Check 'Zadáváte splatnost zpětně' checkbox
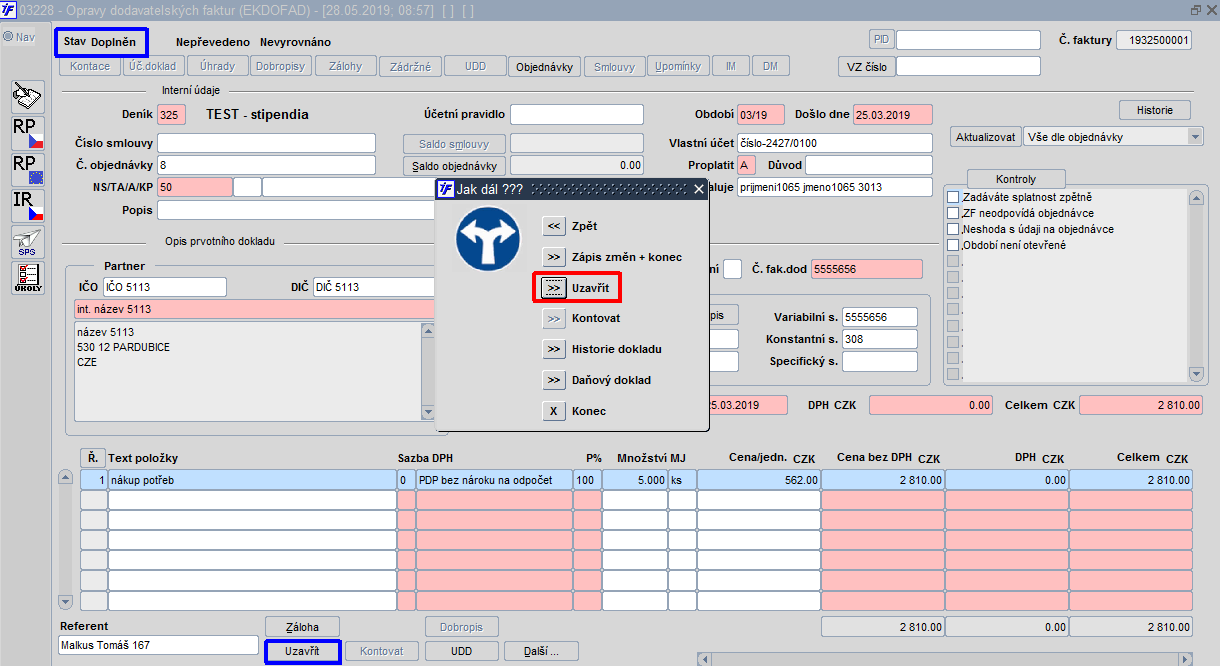This screenshot has width=1220, height=666. 953,197
